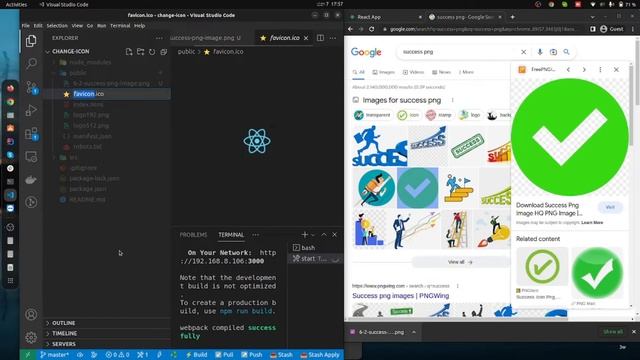Click Show all downloads button
The width and height of the screenshot is (640, 360).
point(613,332)
